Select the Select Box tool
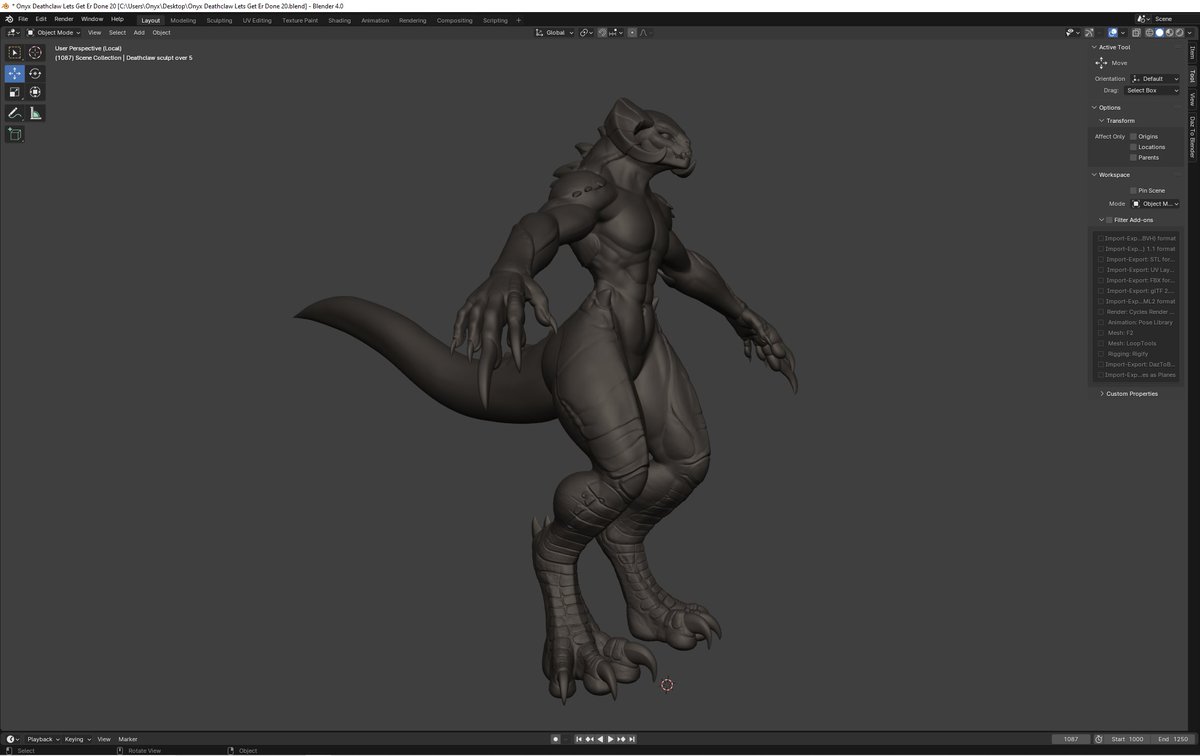Viewport: 1200px width, 756px height. pyautogui.click(x=15, y=52)
